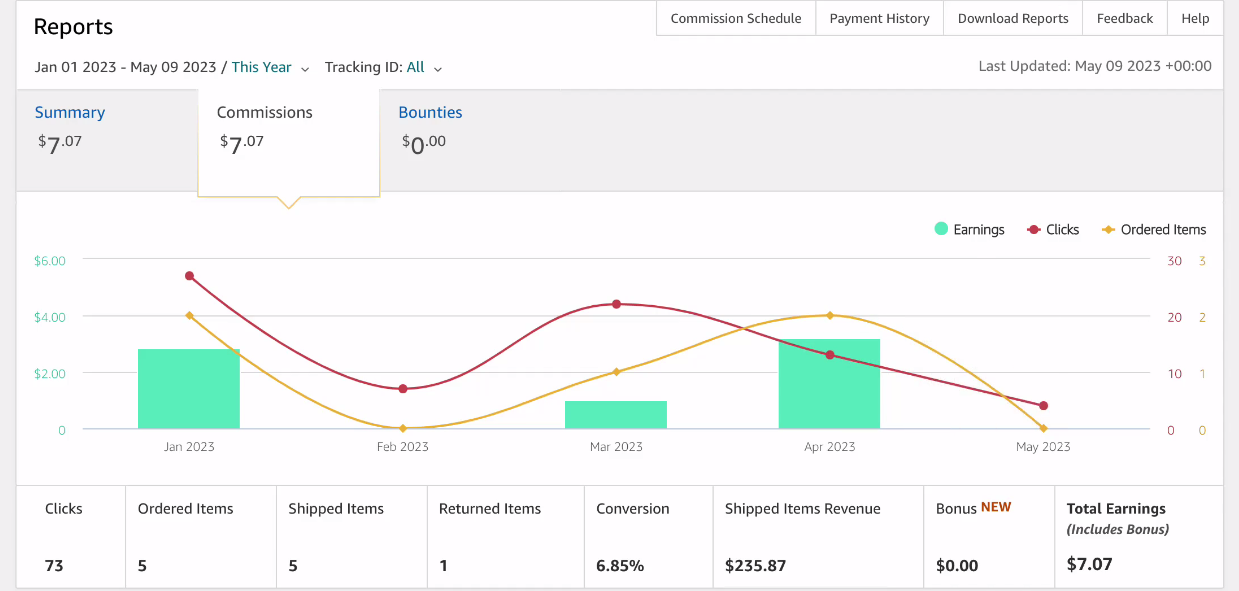Select the Bounties tab
Image resolution: width=1239 pixels, height=591 pixels.
tap(430, 113)
